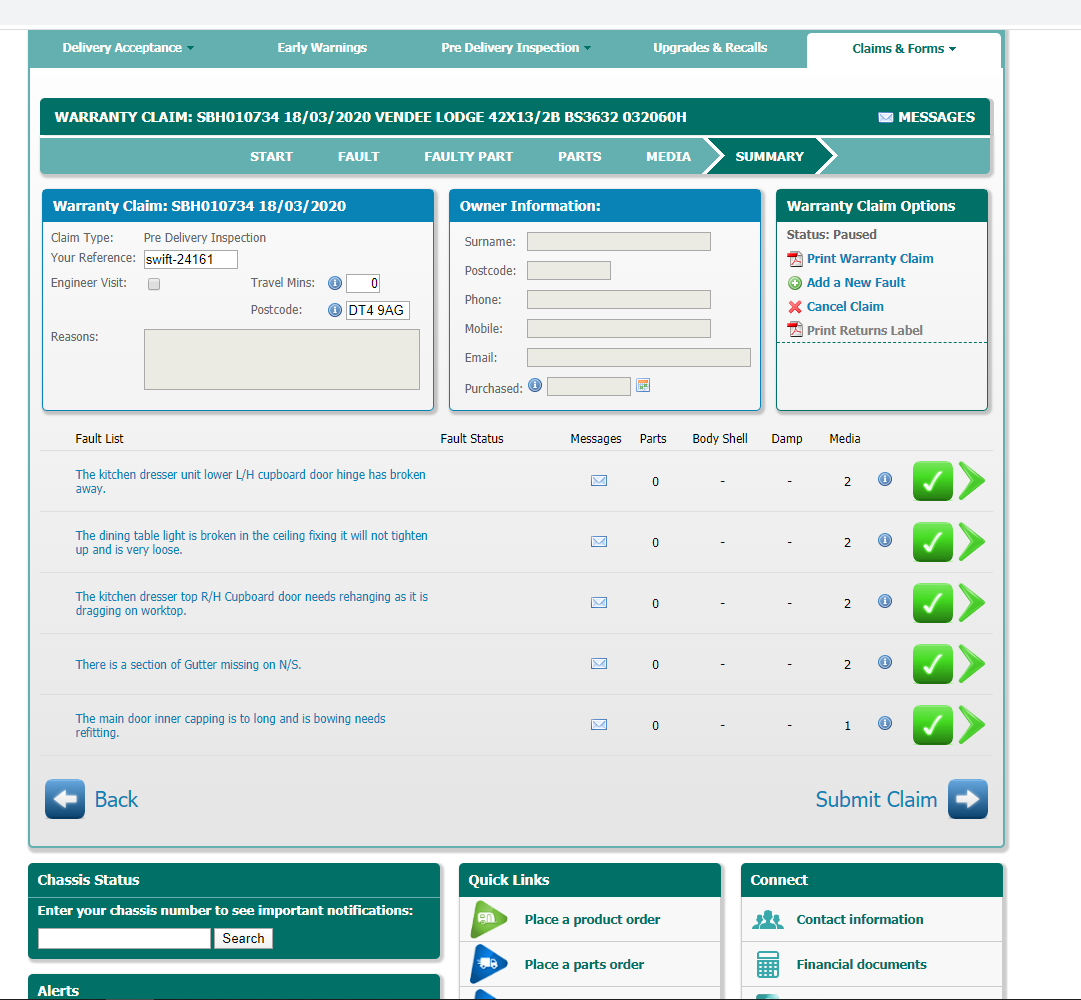Expand the Delivery Acceptance menu

point(128,48)
